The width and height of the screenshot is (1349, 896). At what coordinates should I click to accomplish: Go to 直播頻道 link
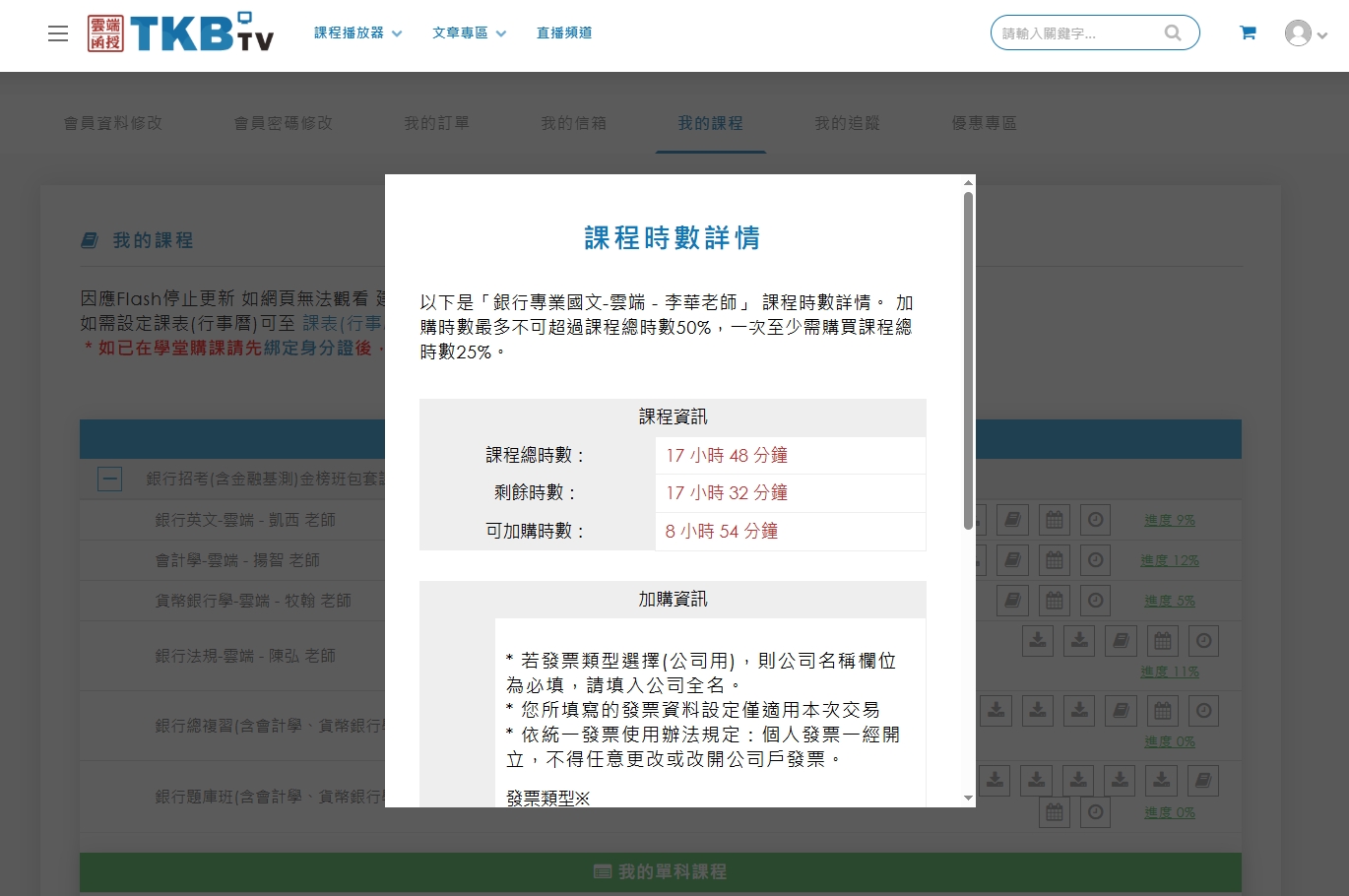[x=564, y=33]
